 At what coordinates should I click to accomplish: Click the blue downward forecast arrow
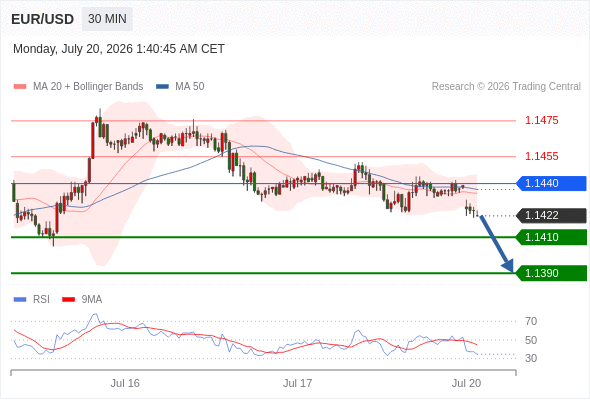(x=496, y=243)
